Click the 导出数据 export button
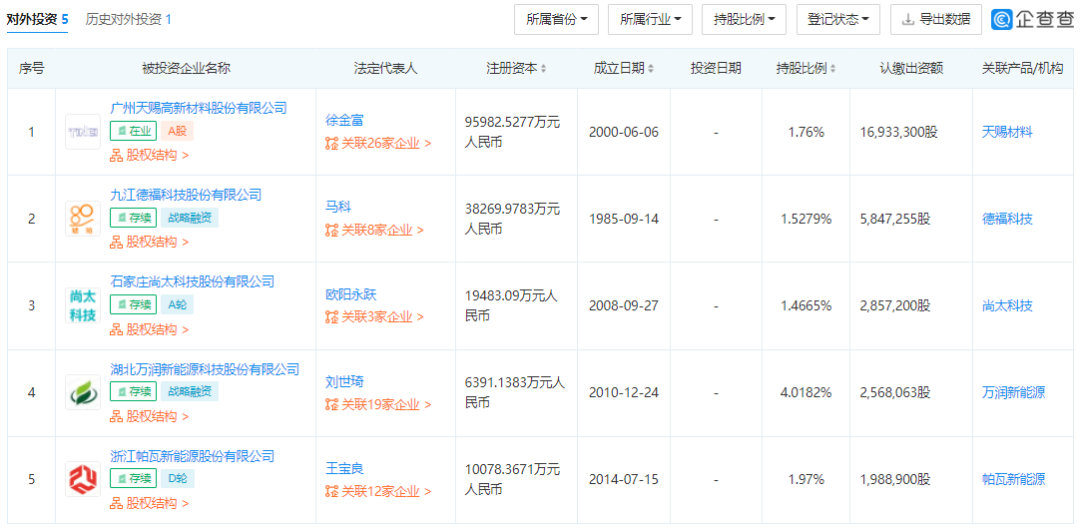This screenshot has width=1080, height=530. (936, 19)
